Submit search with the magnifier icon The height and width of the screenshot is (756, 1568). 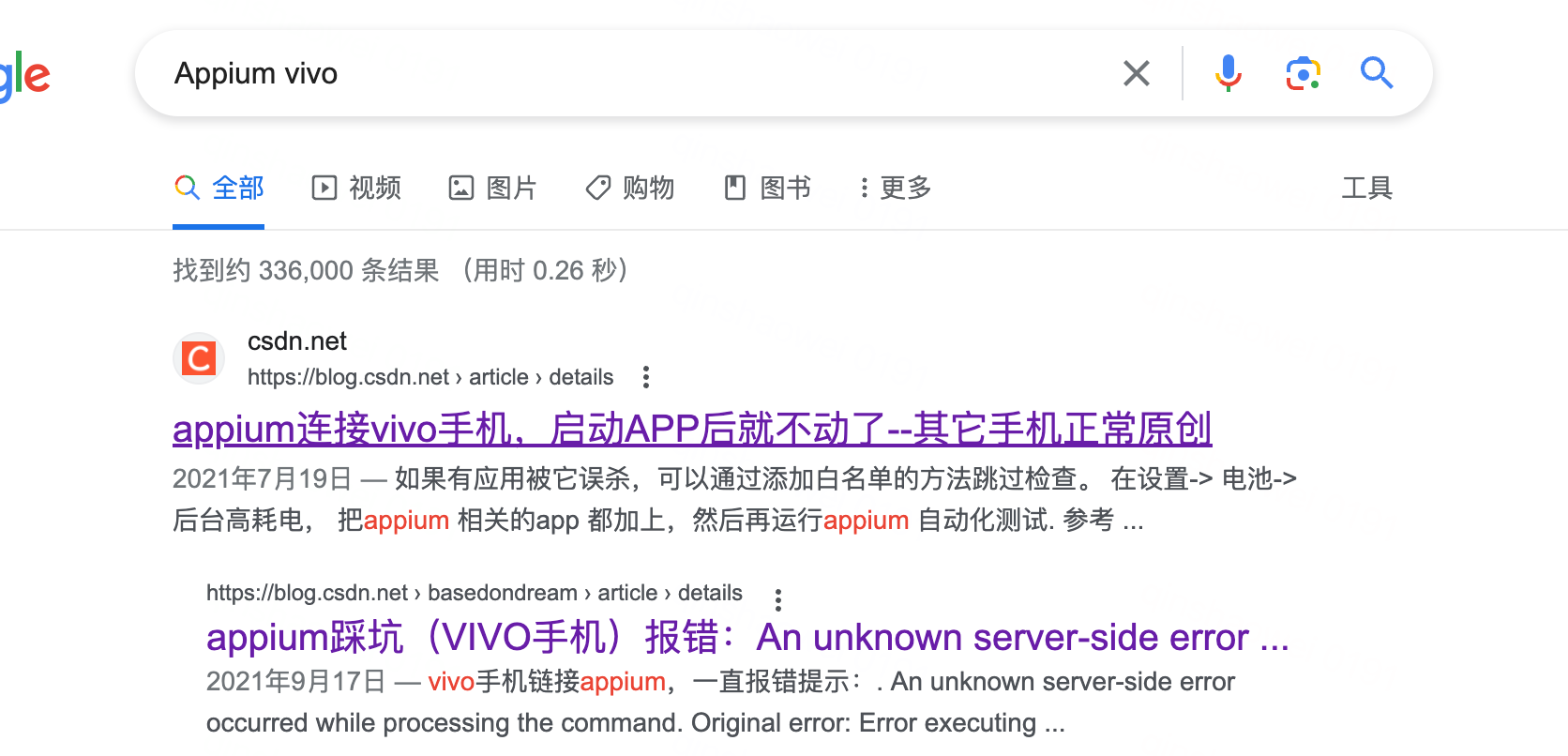1377,73
